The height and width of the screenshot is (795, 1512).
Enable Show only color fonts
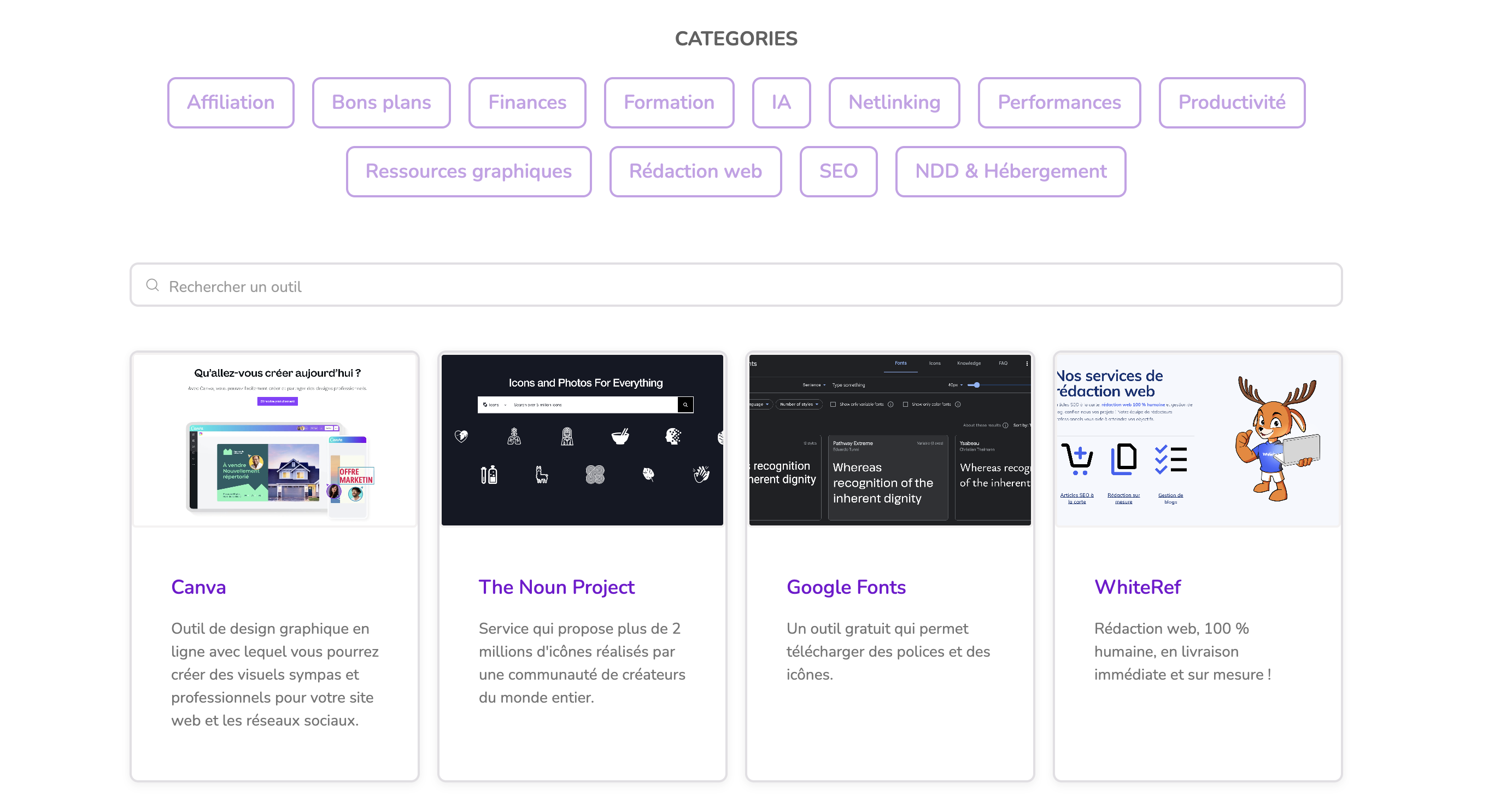coord(906,405)
